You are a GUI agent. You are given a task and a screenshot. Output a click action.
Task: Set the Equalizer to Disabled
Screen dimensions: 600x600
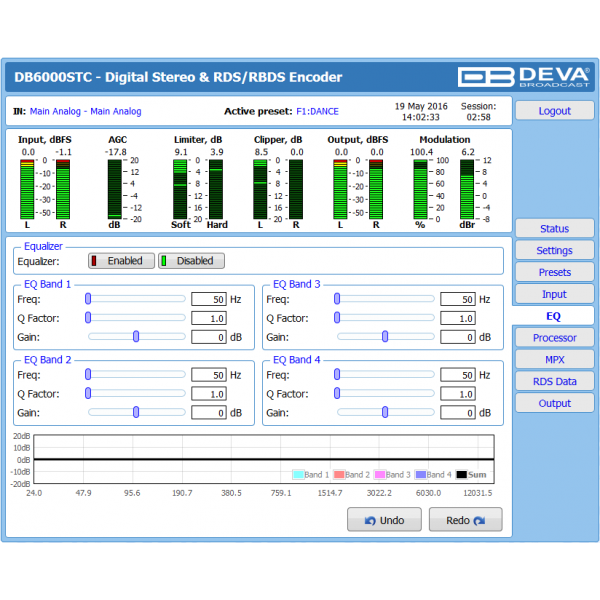pyautogui.click(x=191, y=261)
